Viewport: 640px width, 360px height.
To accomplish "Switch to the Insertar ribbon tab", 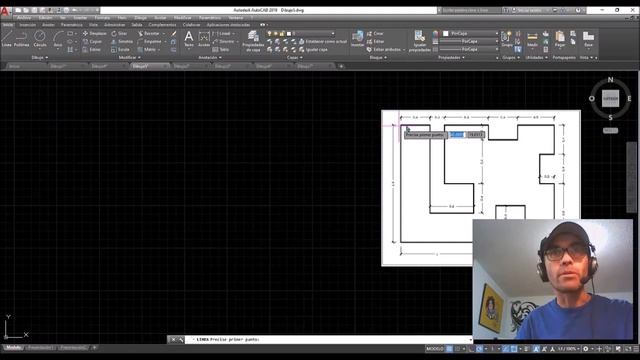I will (x=28, y=25).
